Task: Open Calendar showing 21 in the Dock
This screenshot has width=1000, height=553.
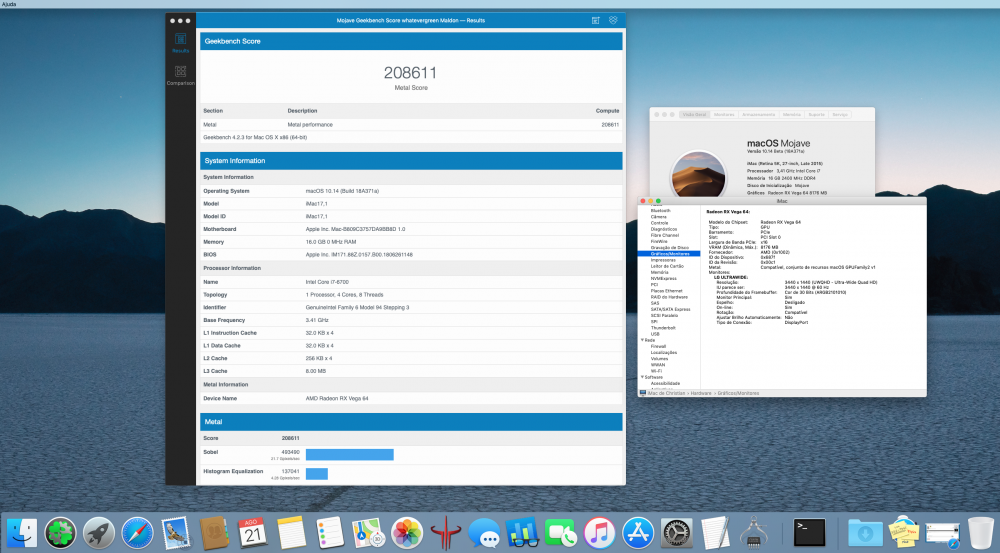Action: click(253, 533)
